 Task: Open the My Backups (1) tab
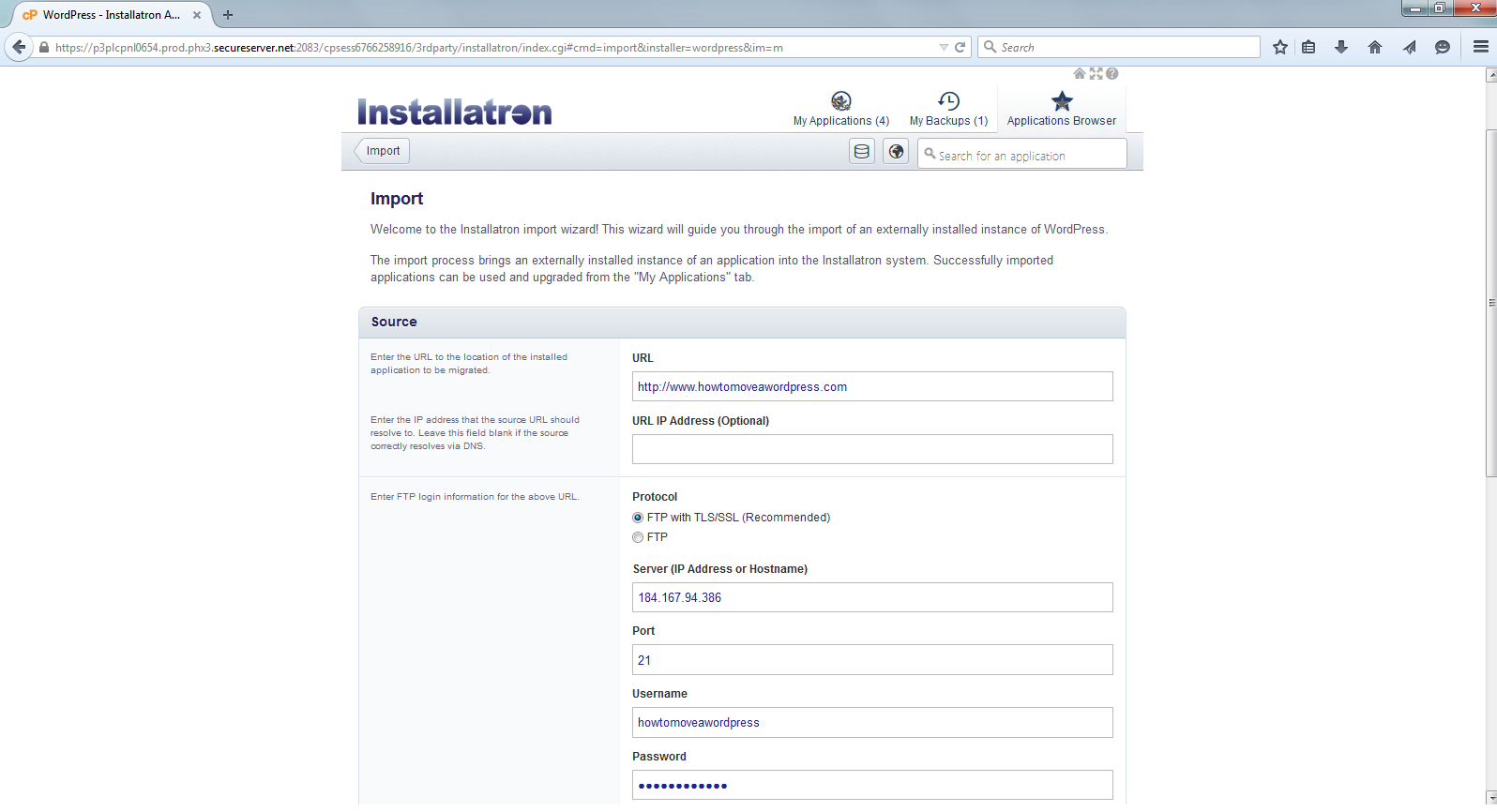948,109
